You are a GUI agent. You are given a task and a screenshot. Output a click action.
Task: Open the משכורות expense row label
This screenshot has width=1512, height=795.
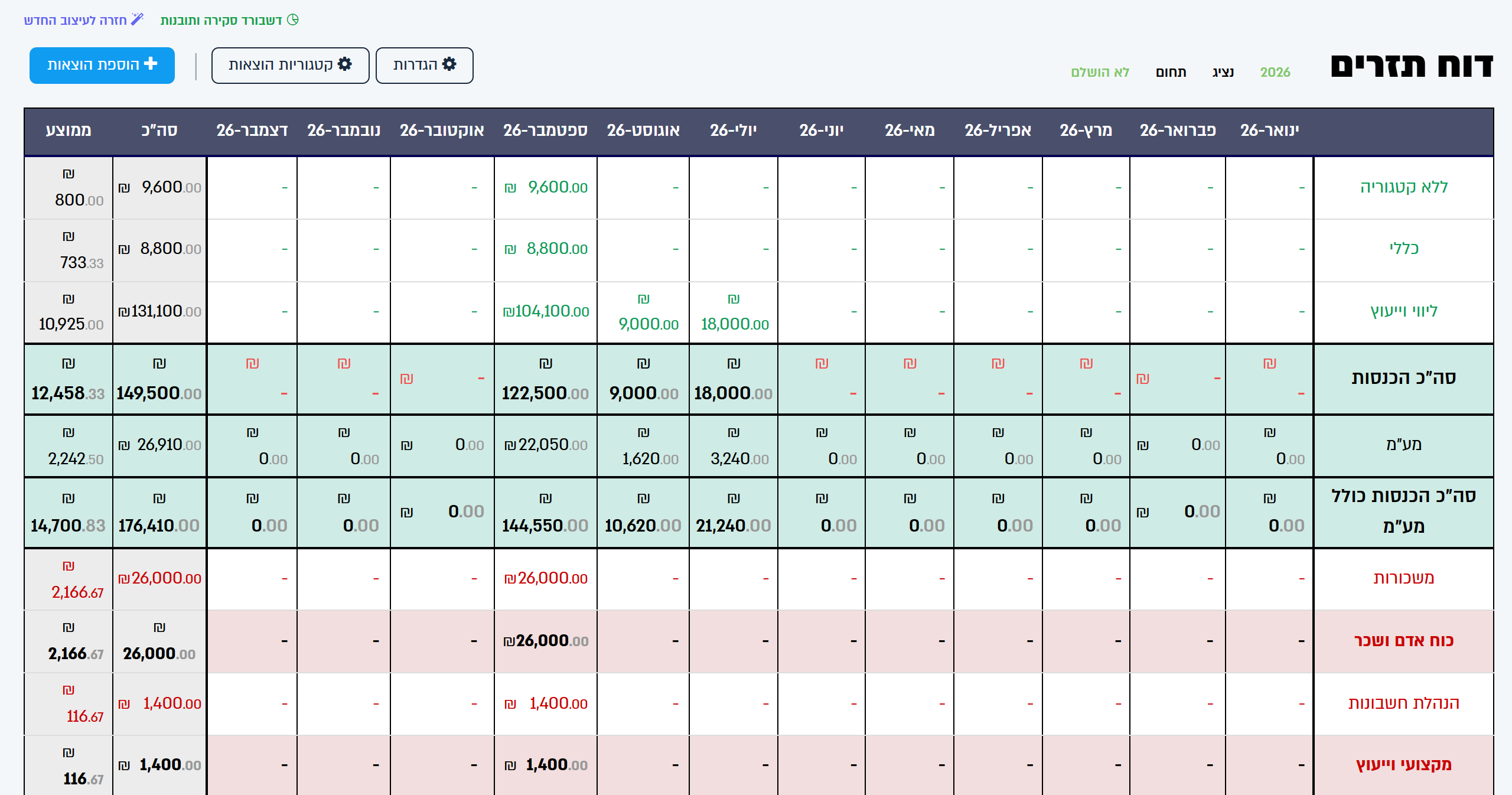click(1404, 578)
